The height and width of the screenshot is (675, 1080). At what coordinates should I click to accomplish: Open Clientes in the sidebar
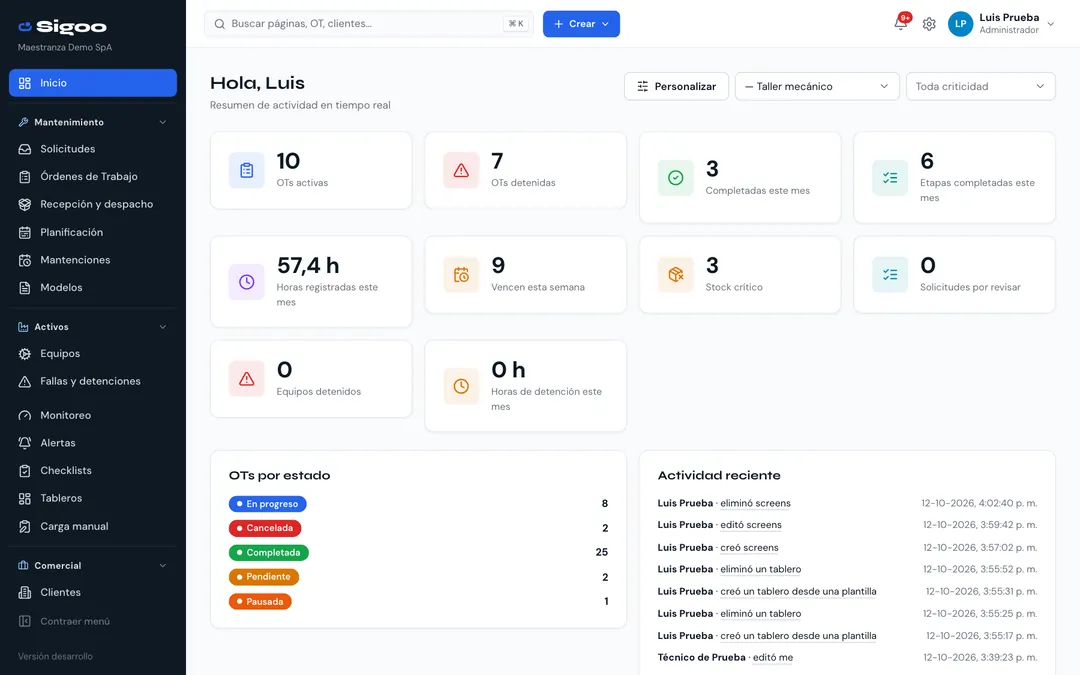tap(93, 592)
